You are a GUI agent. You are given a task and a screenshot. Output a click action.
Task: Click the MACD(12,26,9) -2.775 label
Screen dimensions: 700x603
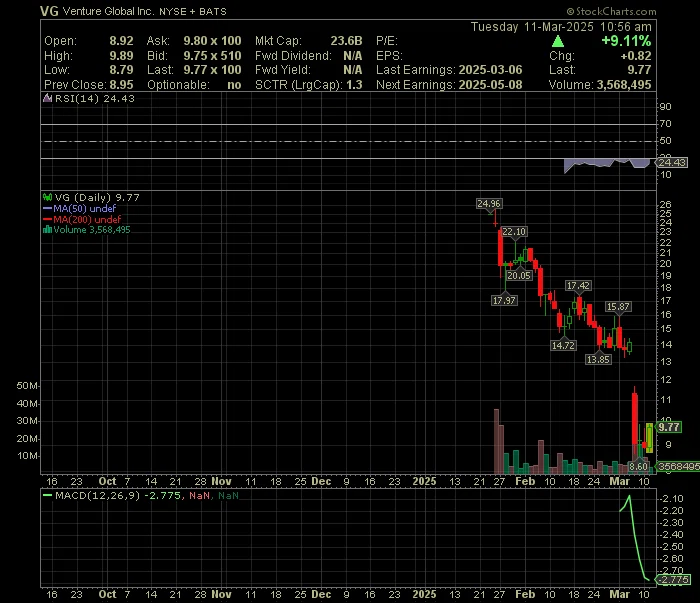(x=118, y=495)
